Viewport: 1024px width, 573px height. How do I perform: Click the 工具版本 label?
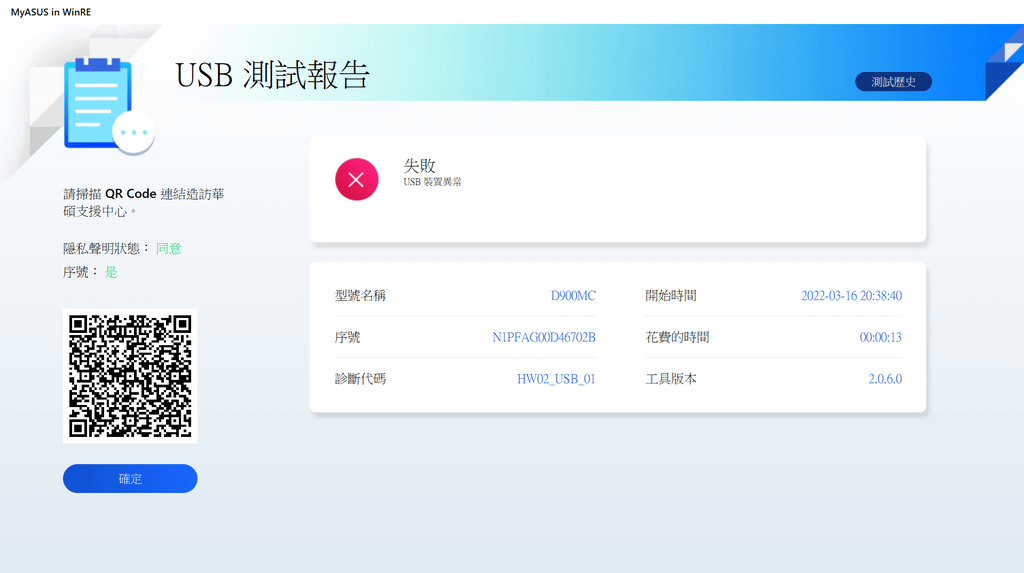(x=671, y=379)
